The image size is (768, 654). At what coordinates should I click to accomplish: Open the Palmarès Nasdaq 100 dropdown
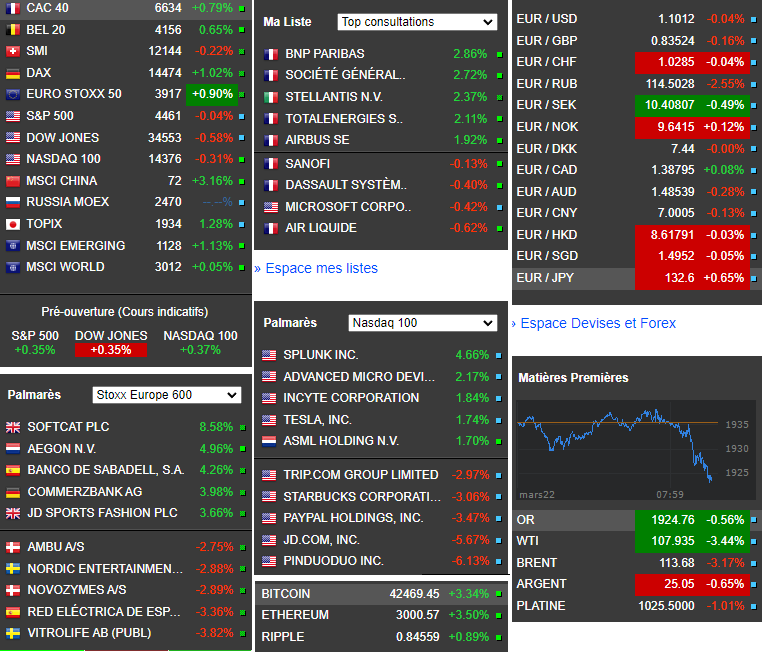tap(423, 323)
